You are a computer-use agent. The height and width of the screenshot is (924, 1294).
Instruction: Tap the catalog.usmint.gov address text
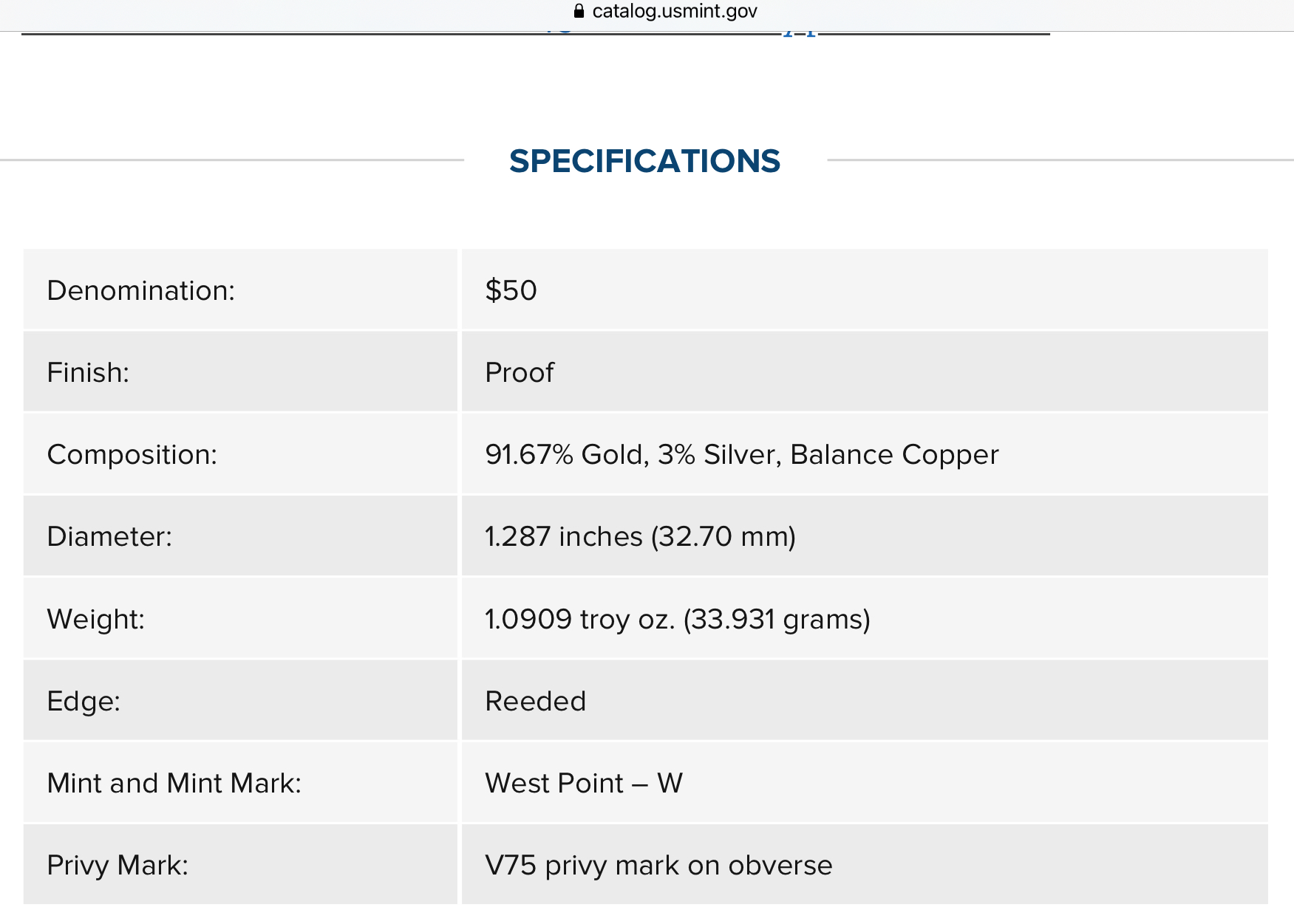(x=674, y=11)
